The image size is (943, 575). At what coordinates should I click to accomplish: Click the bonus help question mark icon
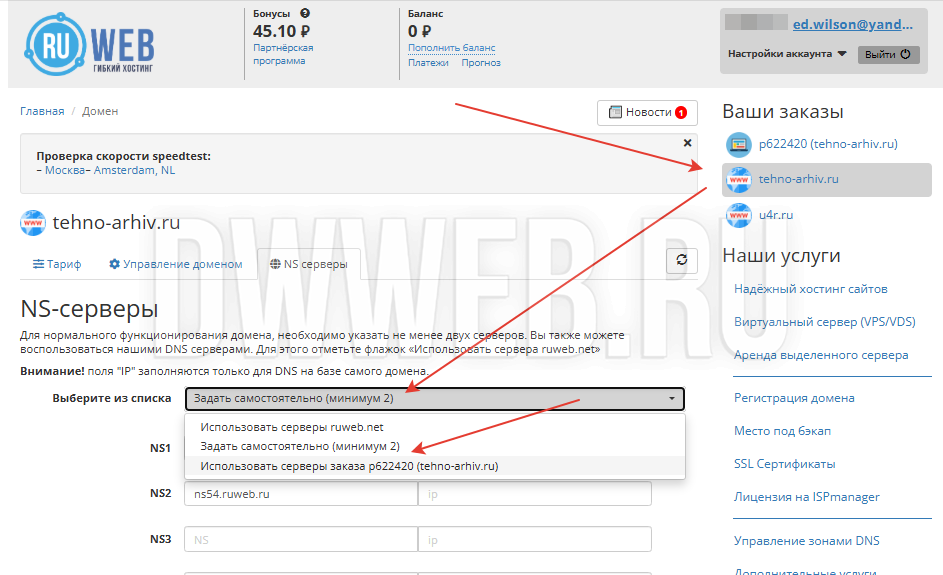[305, 13]
